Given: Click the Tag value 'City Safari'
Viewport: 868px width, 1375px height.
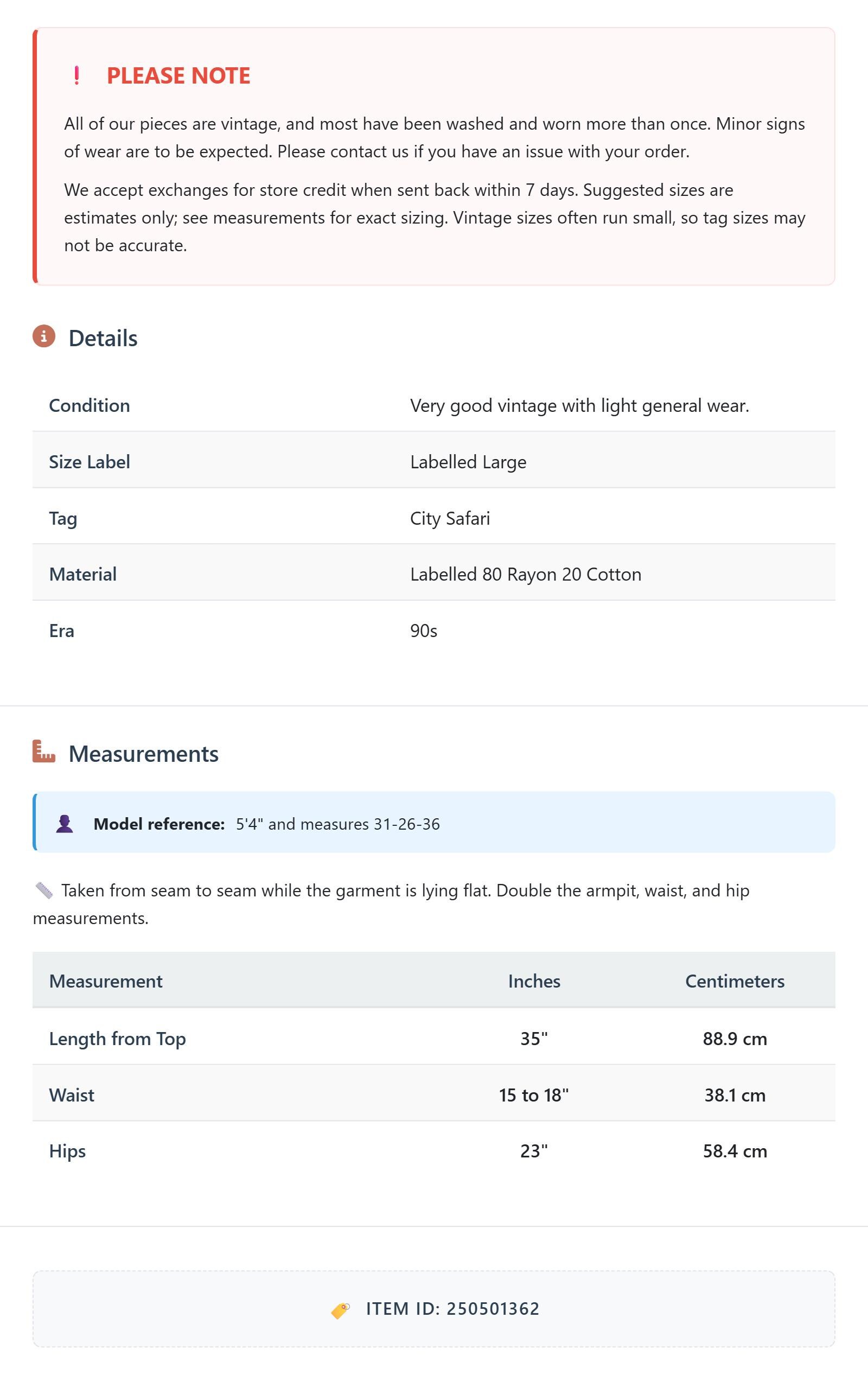Looking at the screenshot, I should 450,519.
